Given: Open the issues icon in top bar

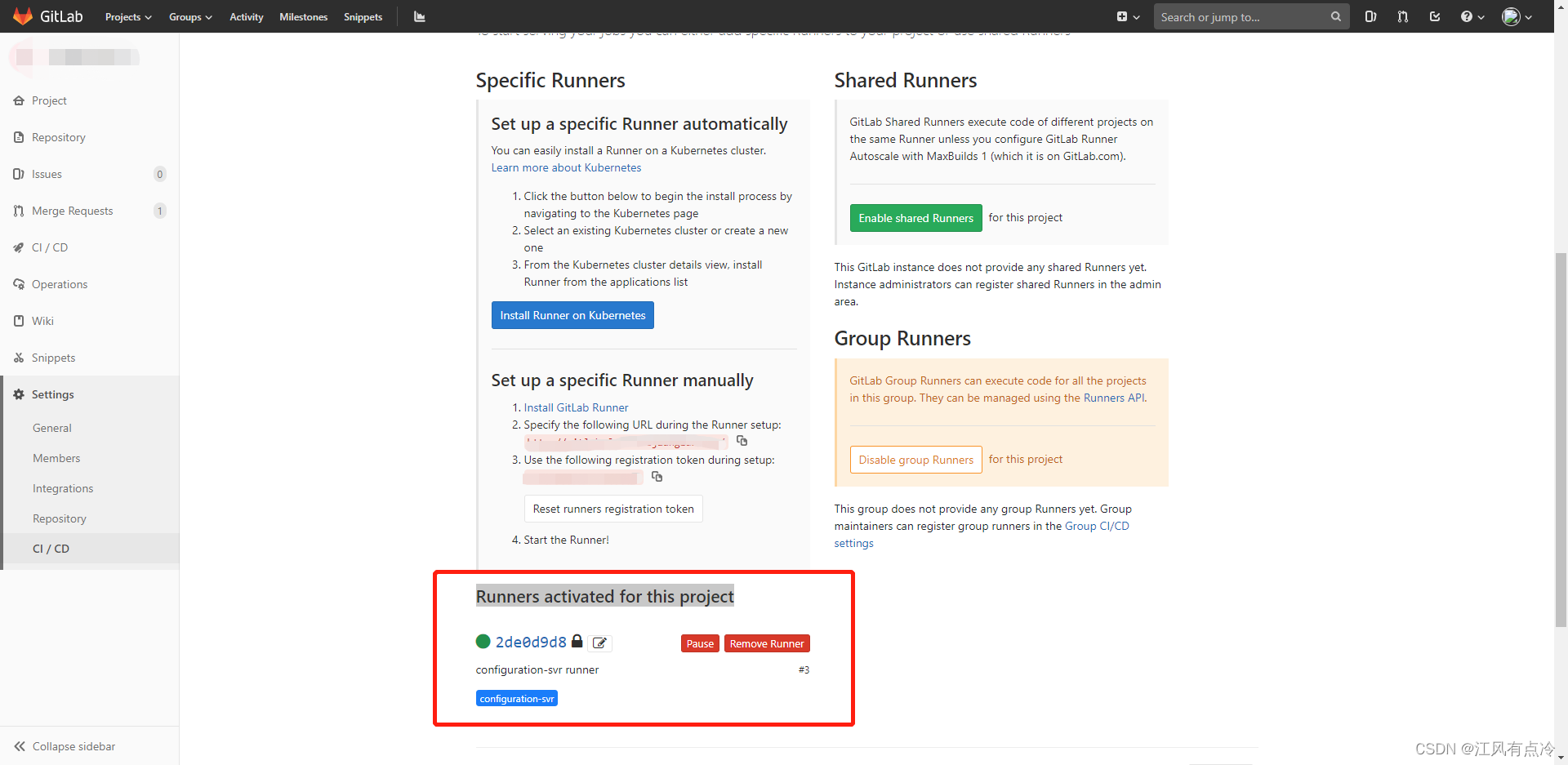Looking at the screenshot, I should pyautogui.click(x=1370, y=16).
